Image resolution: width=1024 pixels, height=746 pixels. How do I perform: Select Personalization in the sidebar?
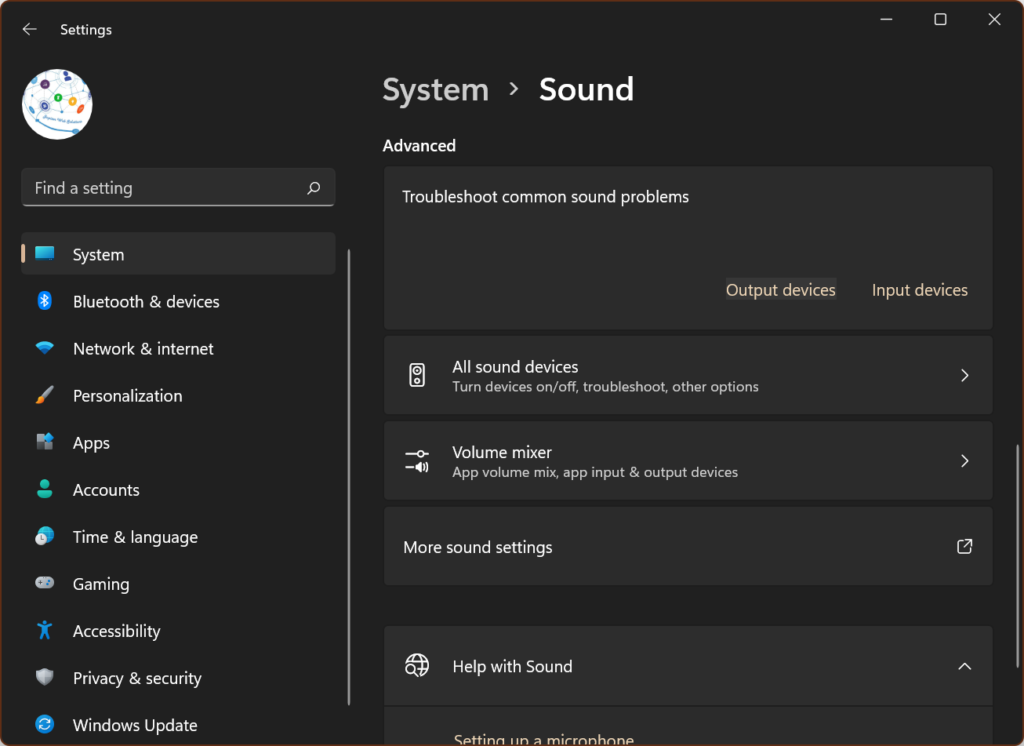pyautogui.click(x=178, y=395)
